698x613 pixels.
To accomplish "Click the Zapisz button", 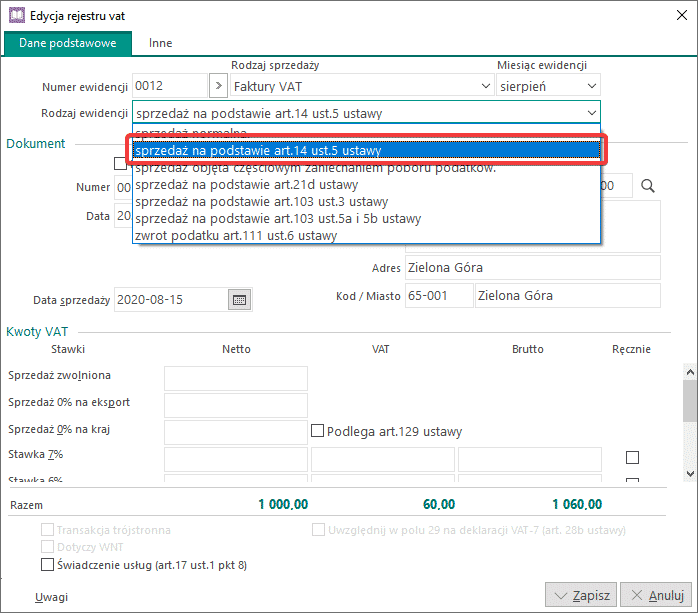I will [581, 595].
